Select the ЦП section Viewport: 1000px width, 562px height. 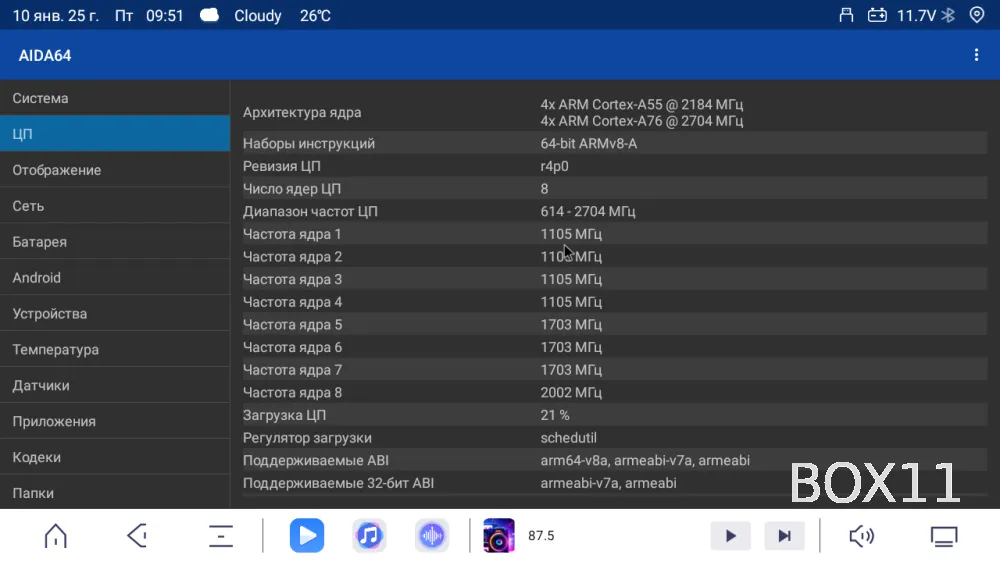(x=115, y=134)
